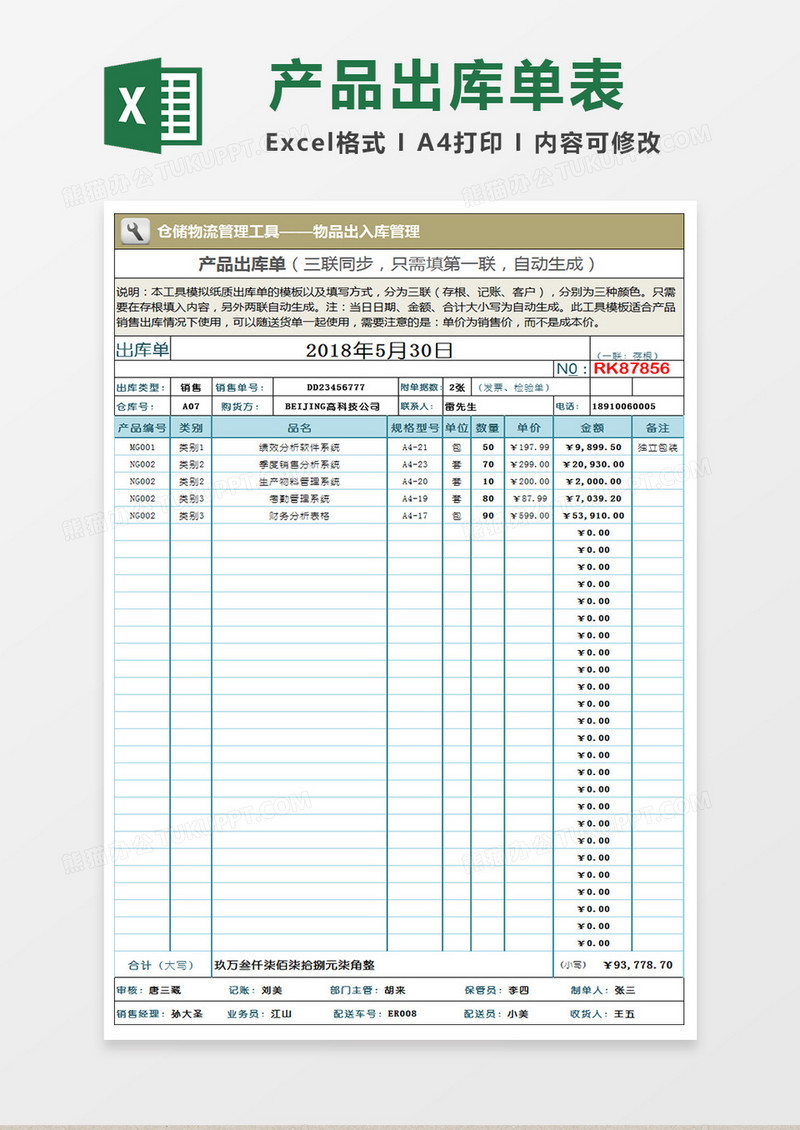
Task: Click quantity 70 in the A4-23 row
Action: point(488,464)
